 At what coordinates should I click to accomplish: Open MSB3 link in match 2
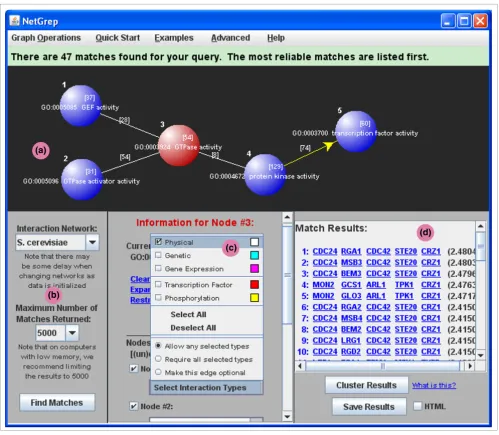click(351, 262)
